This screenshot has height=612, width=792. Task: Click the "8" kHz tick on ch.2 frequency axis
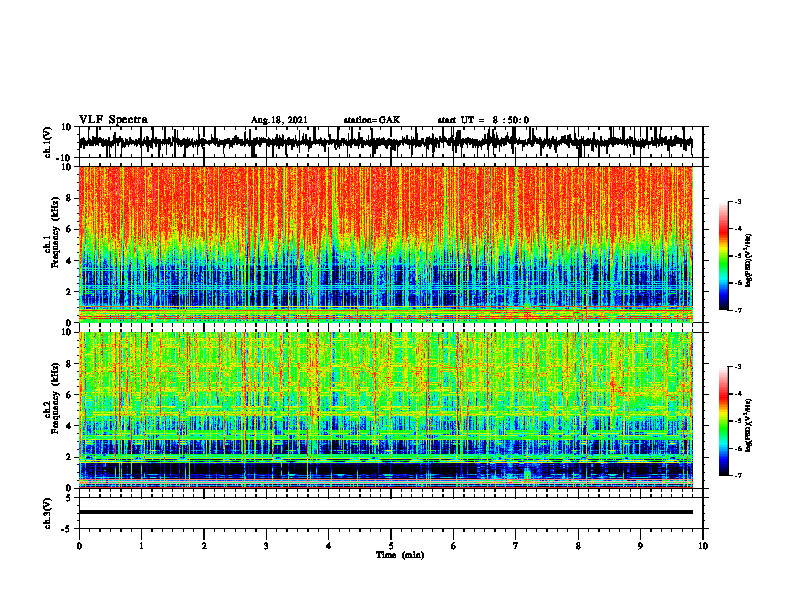[69, 364]
